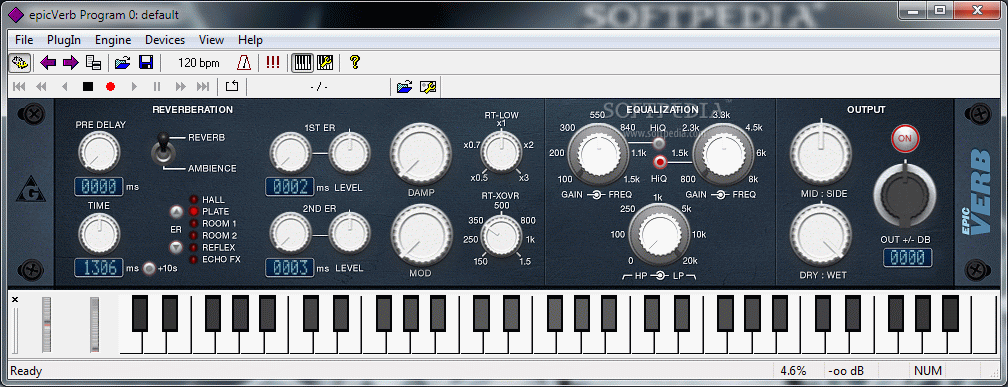Jump to start with rewind-to-beginning icon
This screenshot has width=1008, height=387.
coord(19,86)
